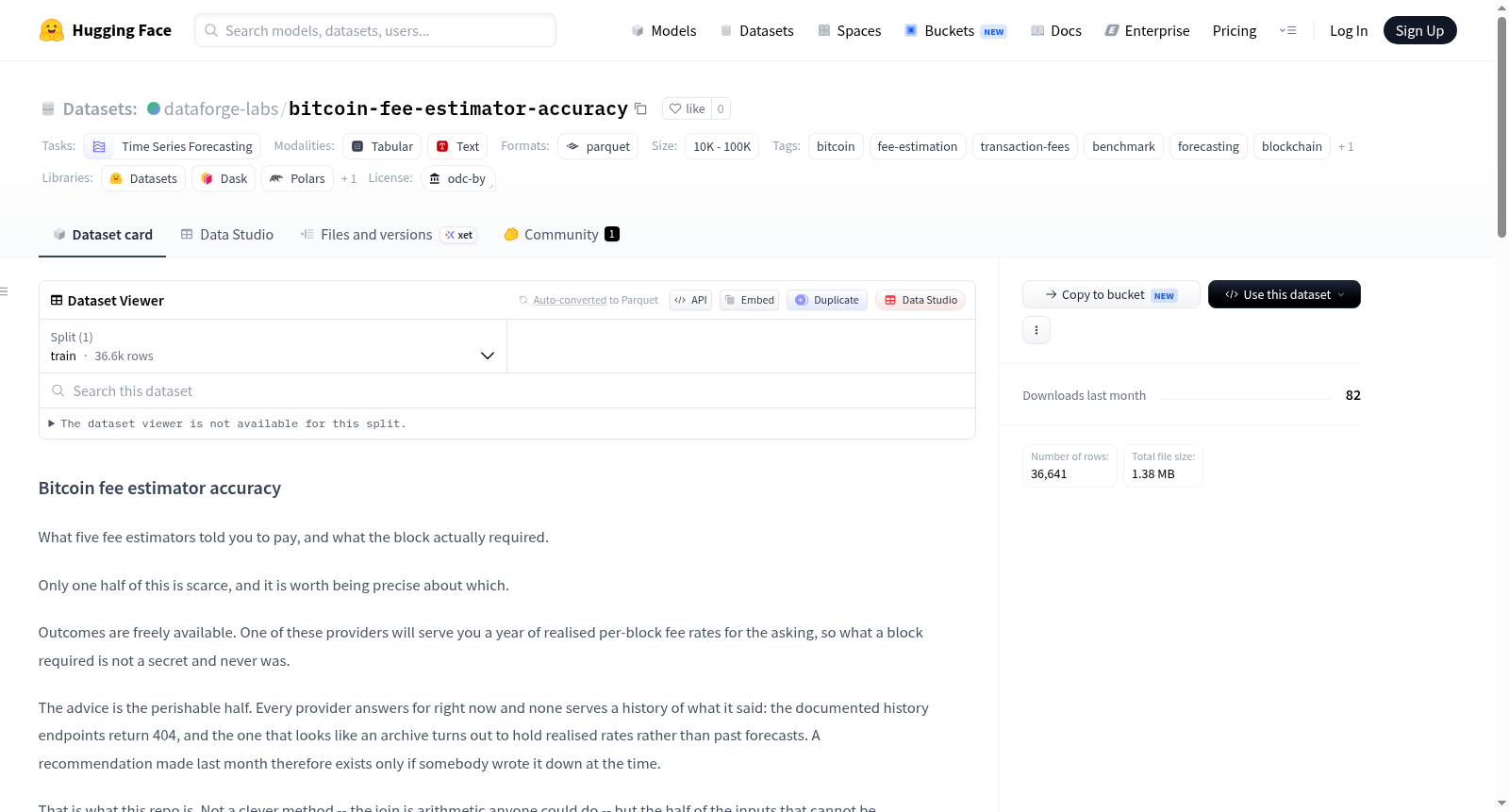Go to Datasets in the top navigation
Viewport: 1509px width, 812px height.
pos(756,30)
